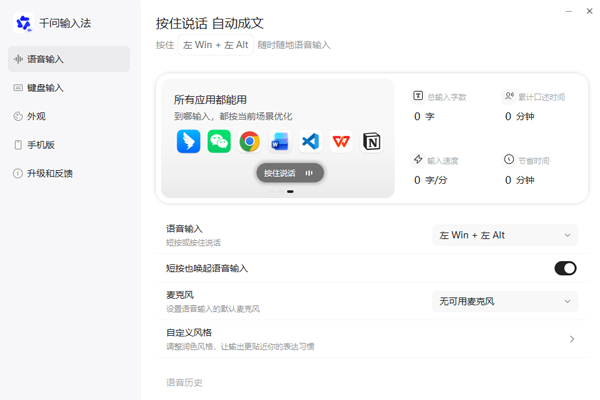Click the 语音输入 waveform sidebar icon
This screenshot has width=600, height=400.
[18, 59]
